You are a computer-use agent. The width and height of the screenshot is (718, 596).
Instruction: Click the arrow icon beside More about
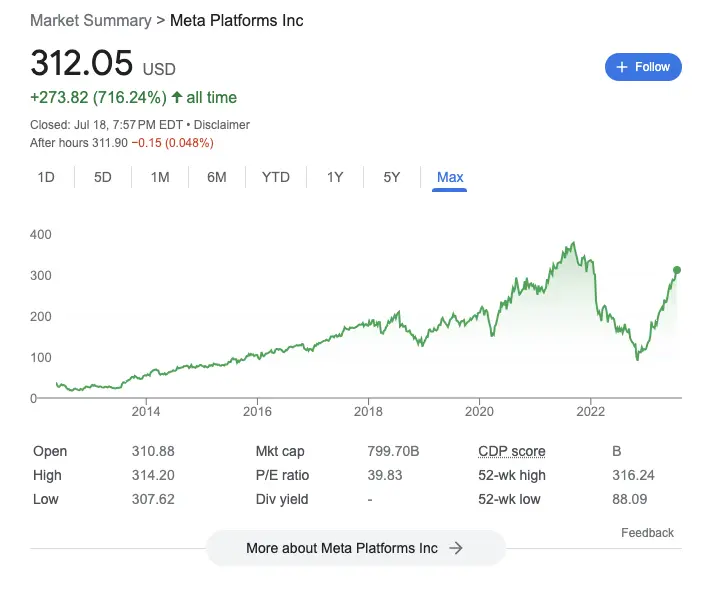click(456, 548)
